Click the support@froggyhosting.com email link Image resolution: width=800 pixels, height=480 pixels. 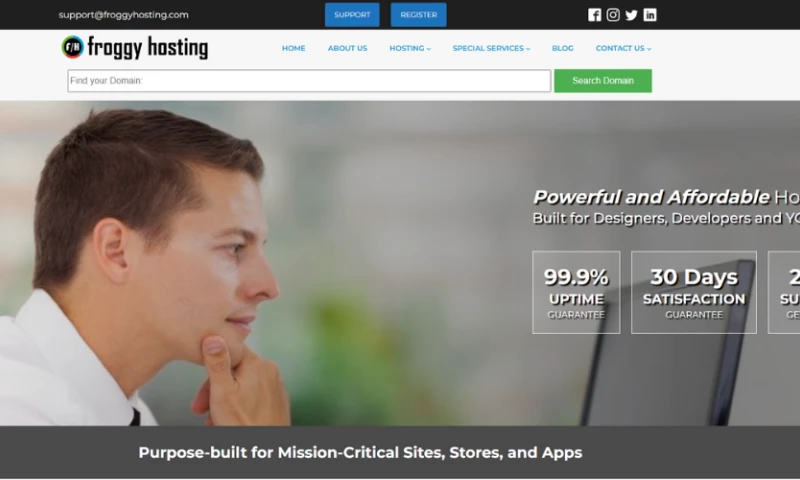123,15
